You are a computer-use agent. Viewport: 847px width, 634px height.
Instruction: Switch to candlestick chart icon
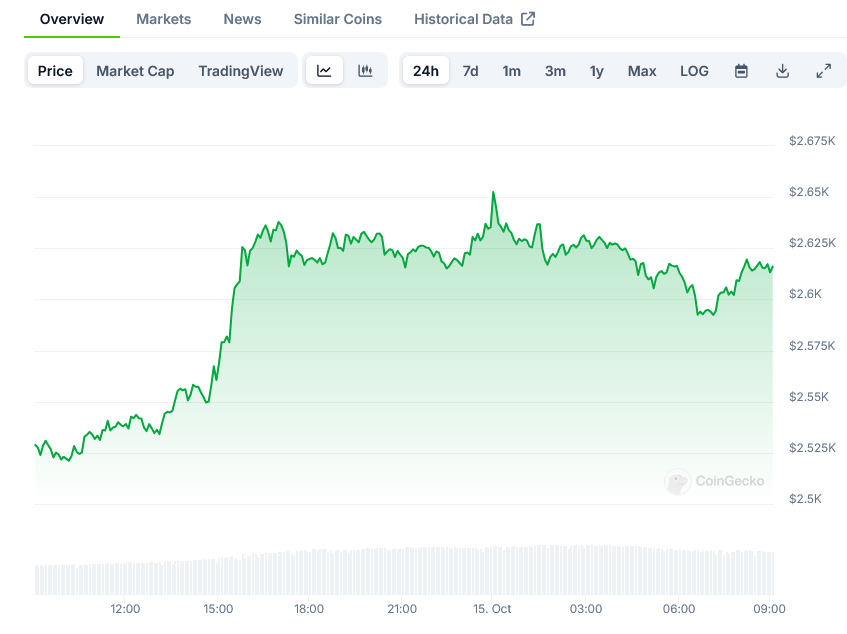coord(365,71)
